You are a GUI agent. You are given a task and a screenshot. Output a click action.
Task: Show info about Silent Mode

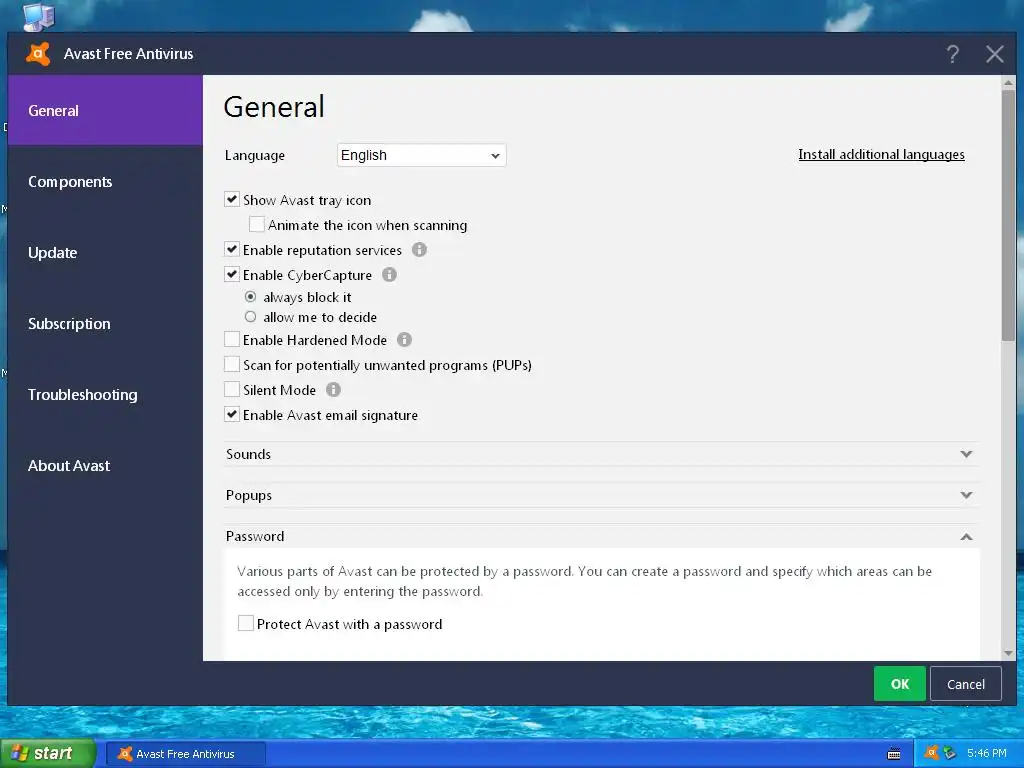pos(333,390)
